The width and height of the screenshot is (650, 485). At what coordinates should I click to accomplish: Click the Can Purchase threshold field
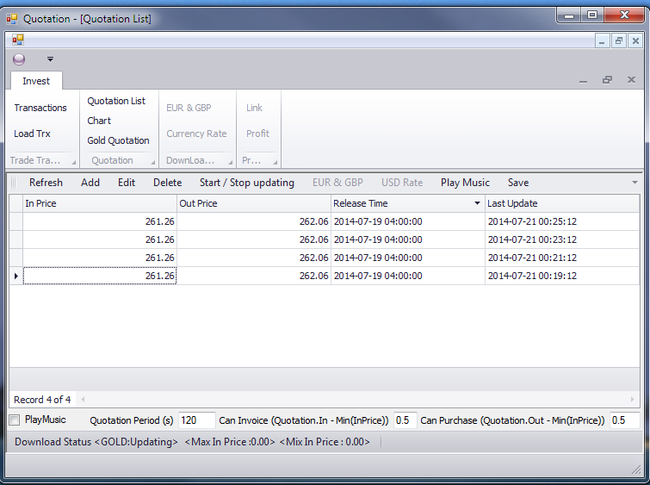tap(624, 420)
